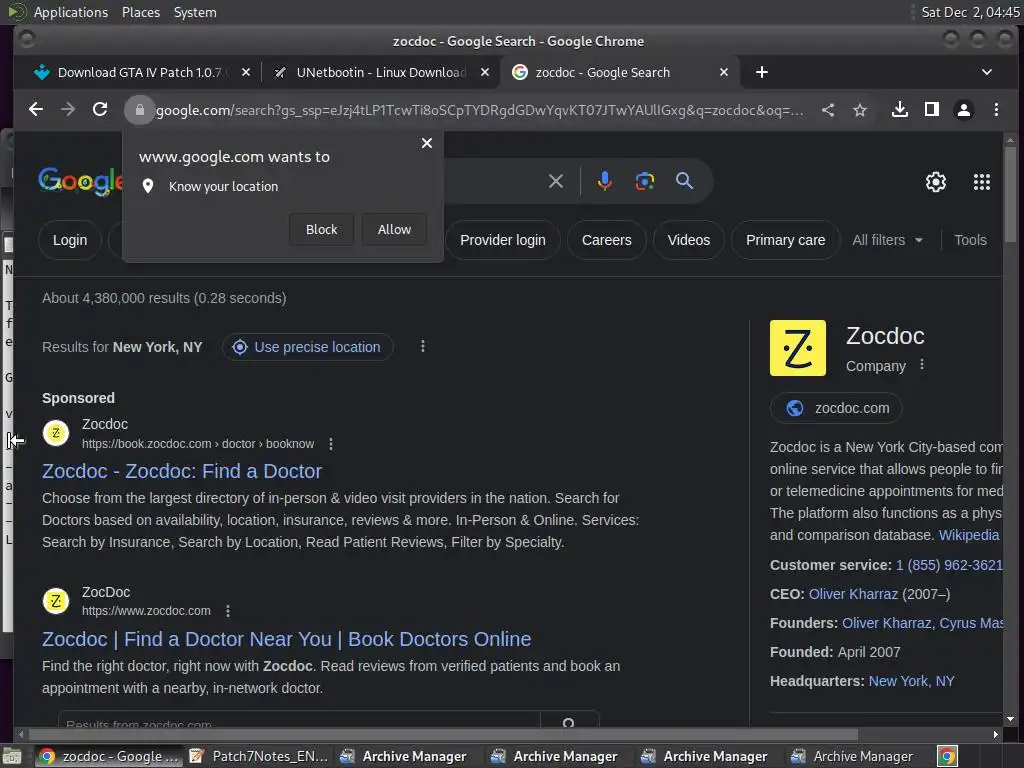Toggle the Chrome side panel
The image size is (1024, 768).
click(931, 110)
